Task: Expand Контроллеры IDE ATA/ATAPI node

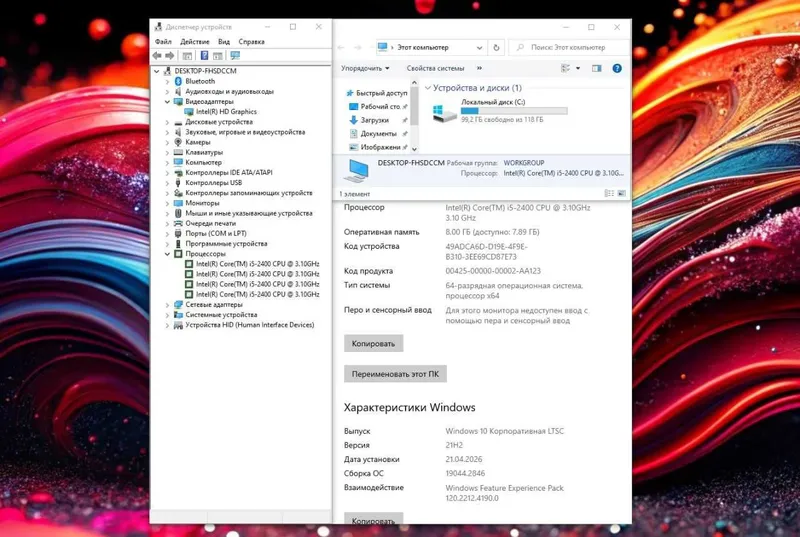Action: coord(167,172)
